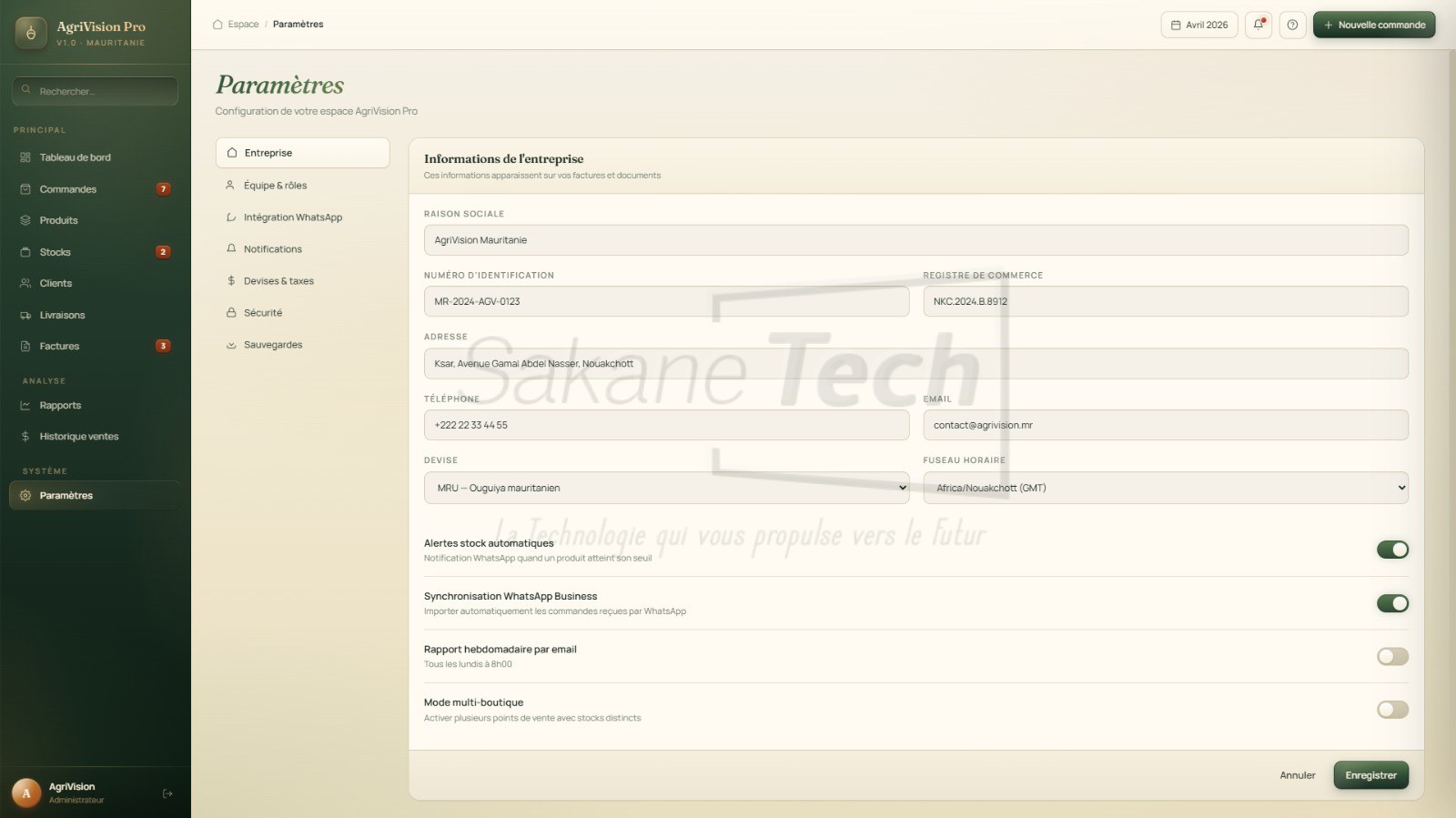Turn off Synchronisation WhatsApp Business switch

click(1392, 603)
